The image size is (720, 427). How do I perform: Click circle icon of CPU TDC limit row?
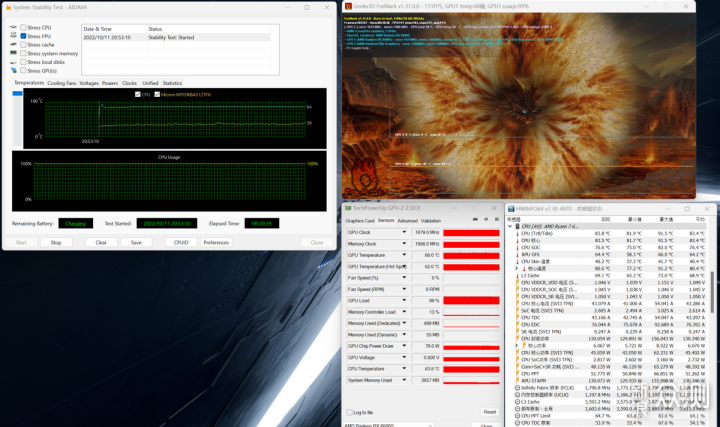518,423
